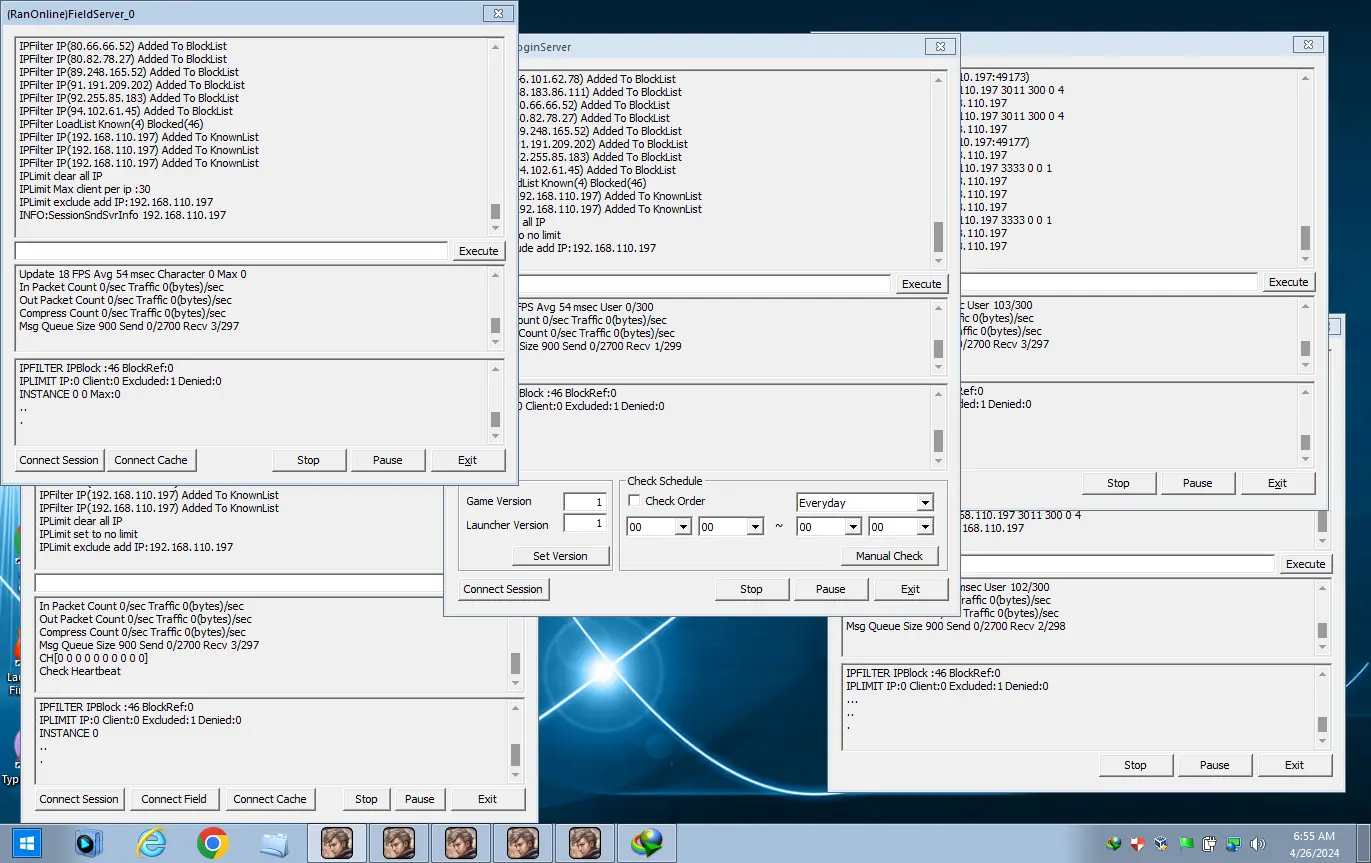Click FieldServer_0 top log scrollbar up arrow
The width and height of the screenshot is (1371, 863).
[496, 46]
